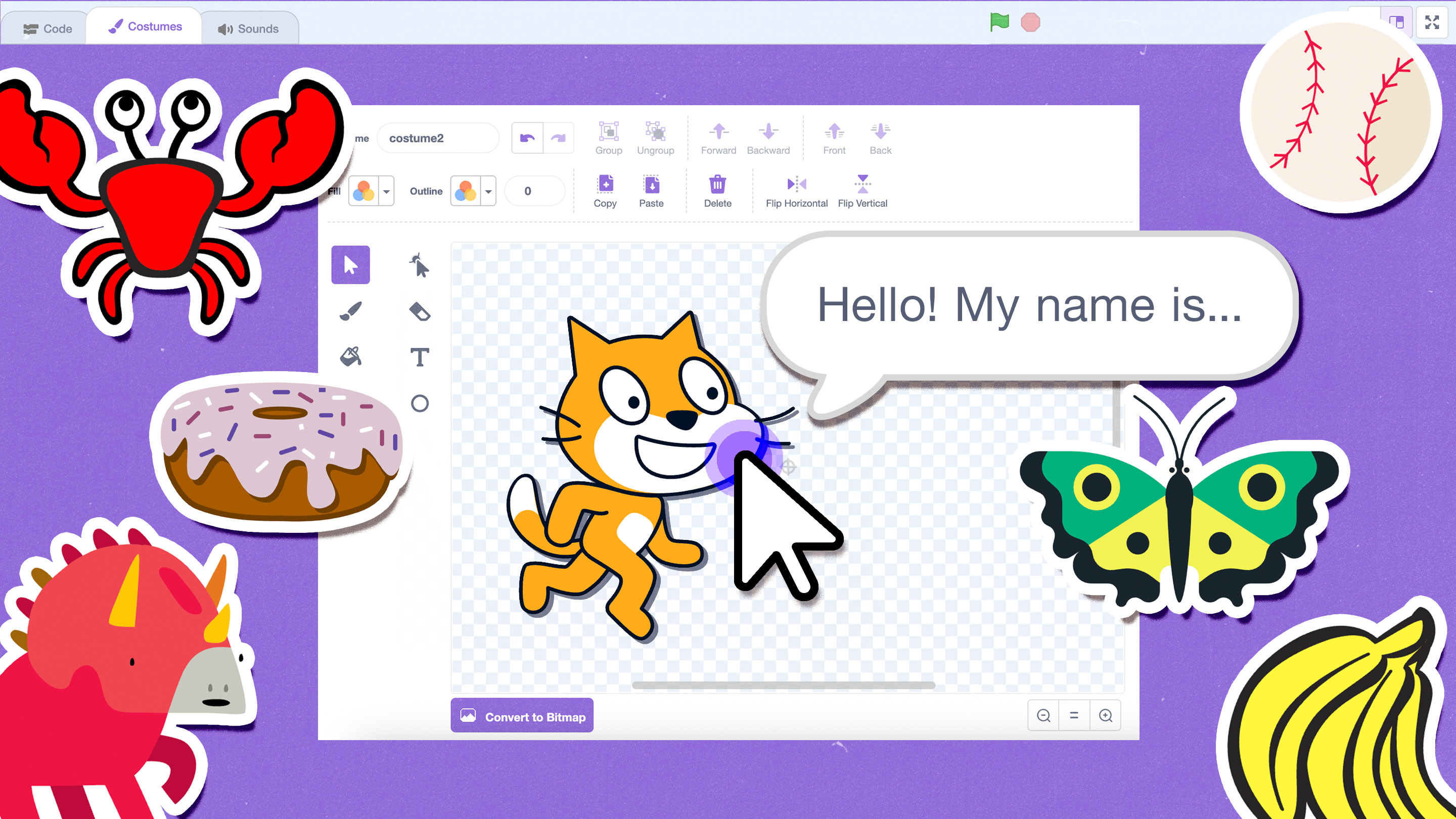The image size is (1456, 819).
Task: Zoom in on the paint canvas
Action: [1105, 715]
